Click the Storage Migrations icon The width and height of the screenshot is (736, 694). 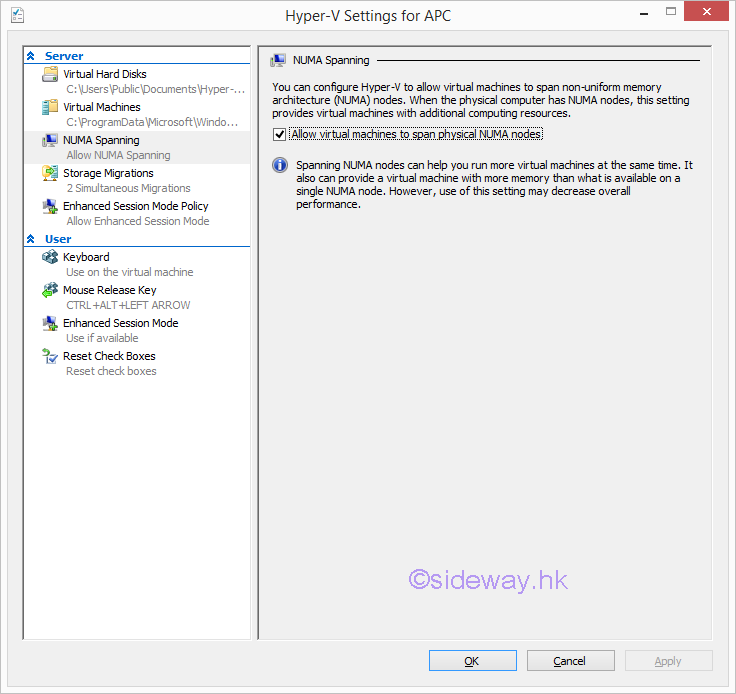tap(50, 174)
